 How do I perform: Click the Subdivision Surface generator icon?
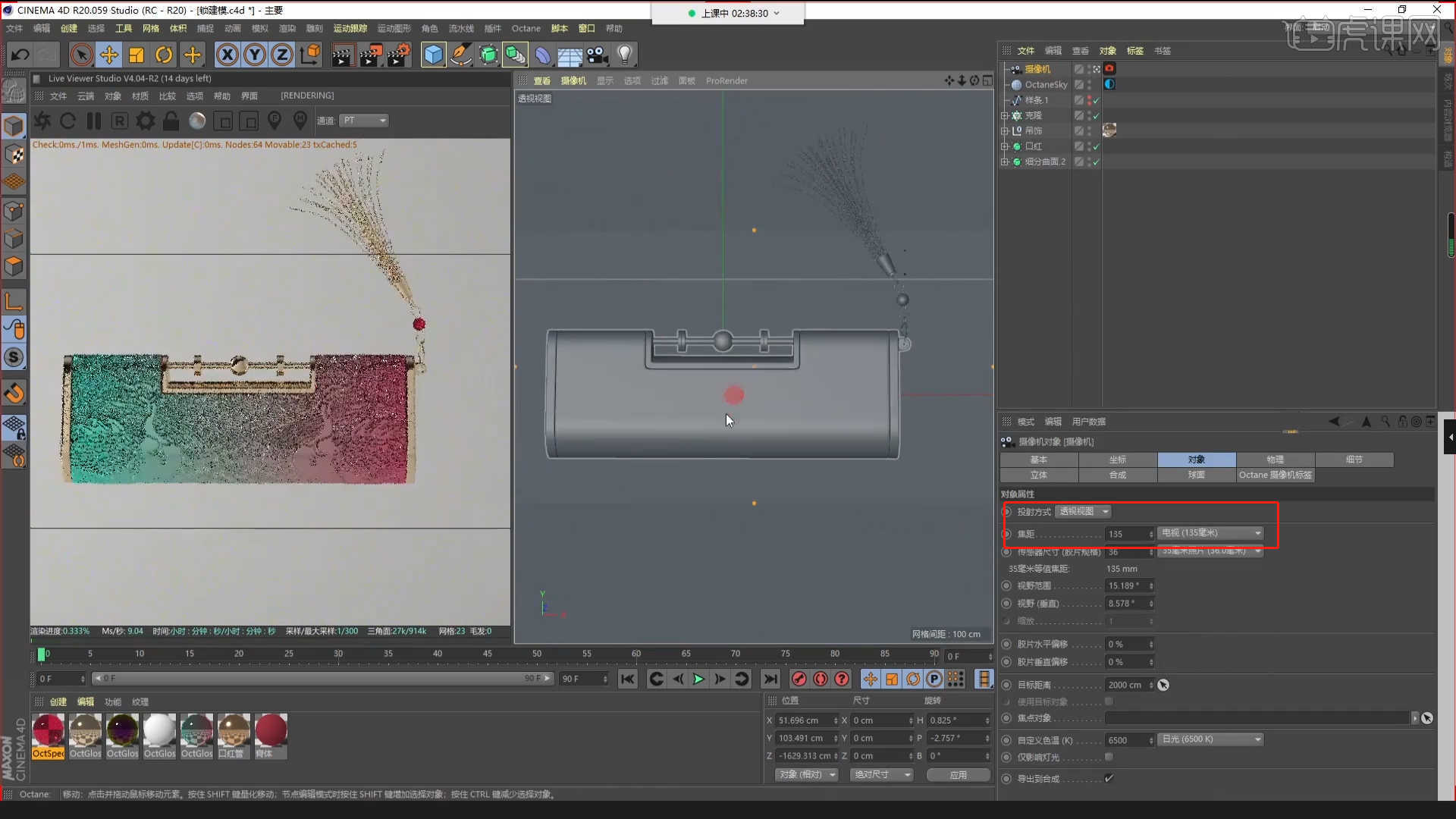point(488,55)
